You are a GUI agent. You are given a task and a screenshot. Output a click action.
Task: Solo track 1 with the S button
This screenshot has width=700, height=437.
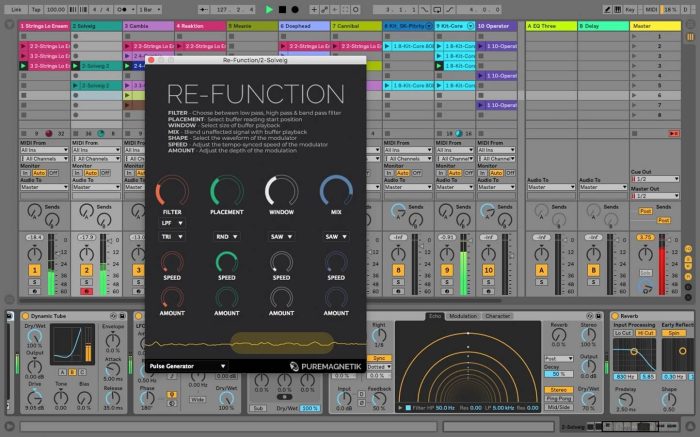coord(34,282)
